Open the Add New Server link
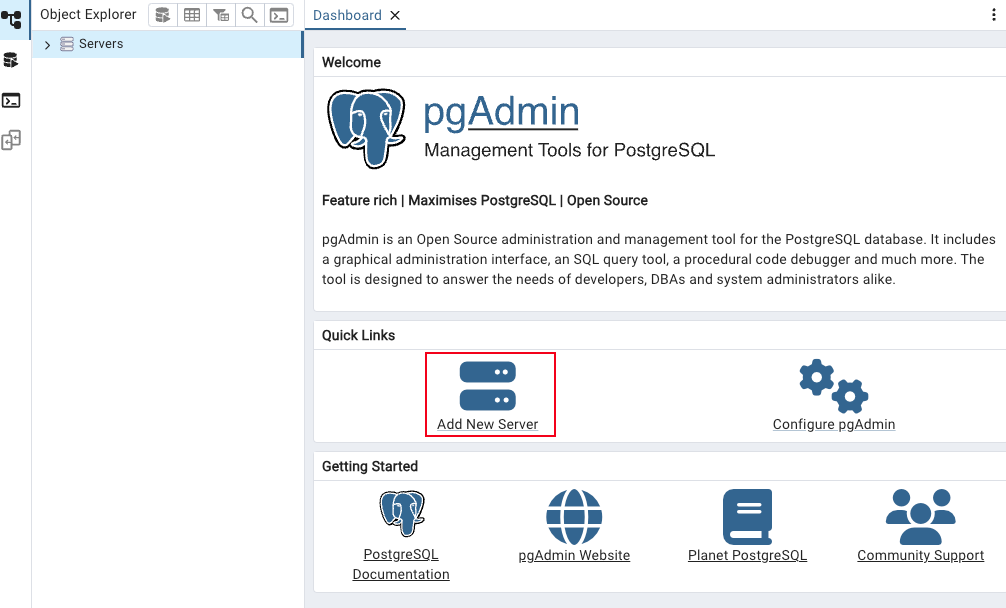Viewport: 1006px width, 608px height. pyautogui.click(x=488, y=424)
